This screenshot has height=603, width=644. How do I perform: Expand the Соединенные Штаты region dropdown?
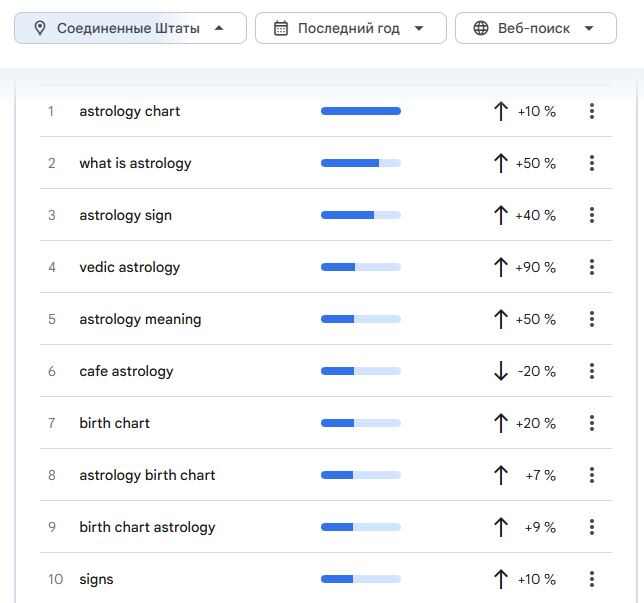point(131,28)
